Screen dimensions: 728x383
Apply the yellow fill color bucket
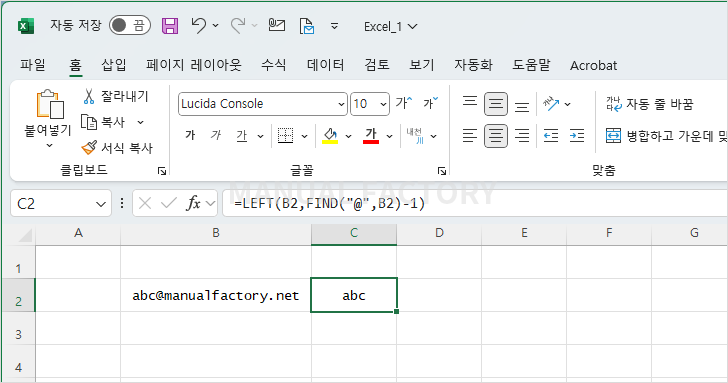330,136
